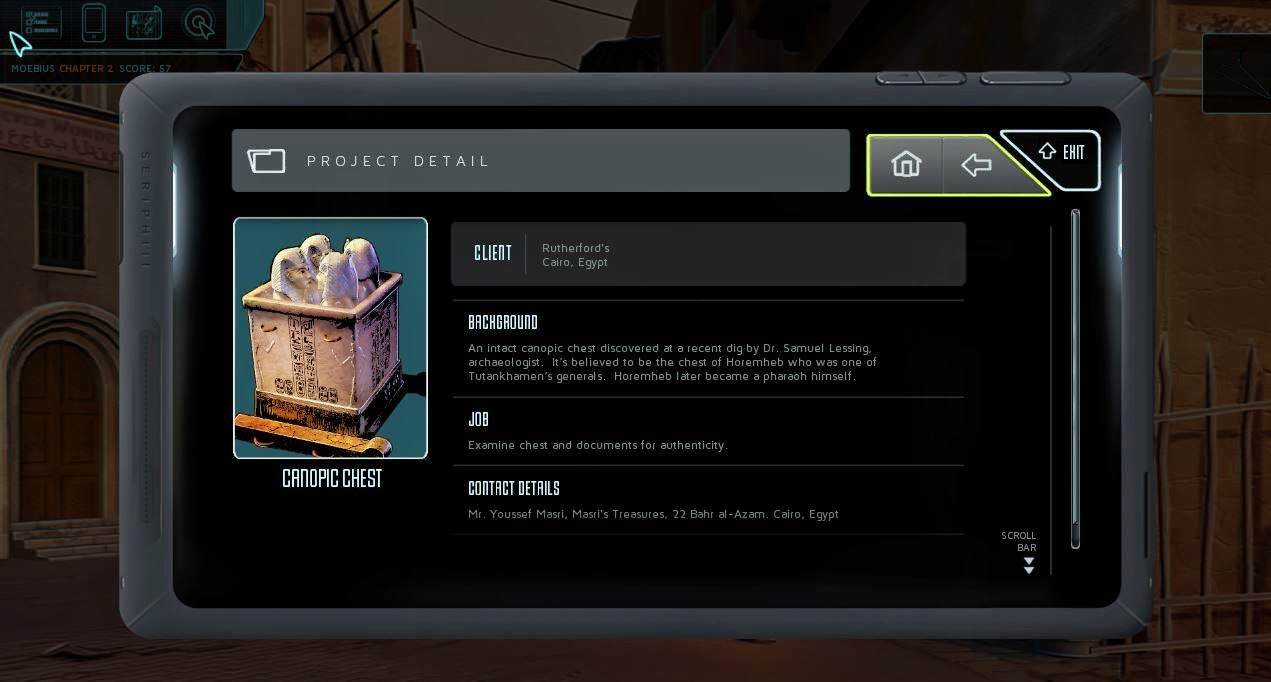Click the Canopic Chest thumbnail image

(330, 338)
